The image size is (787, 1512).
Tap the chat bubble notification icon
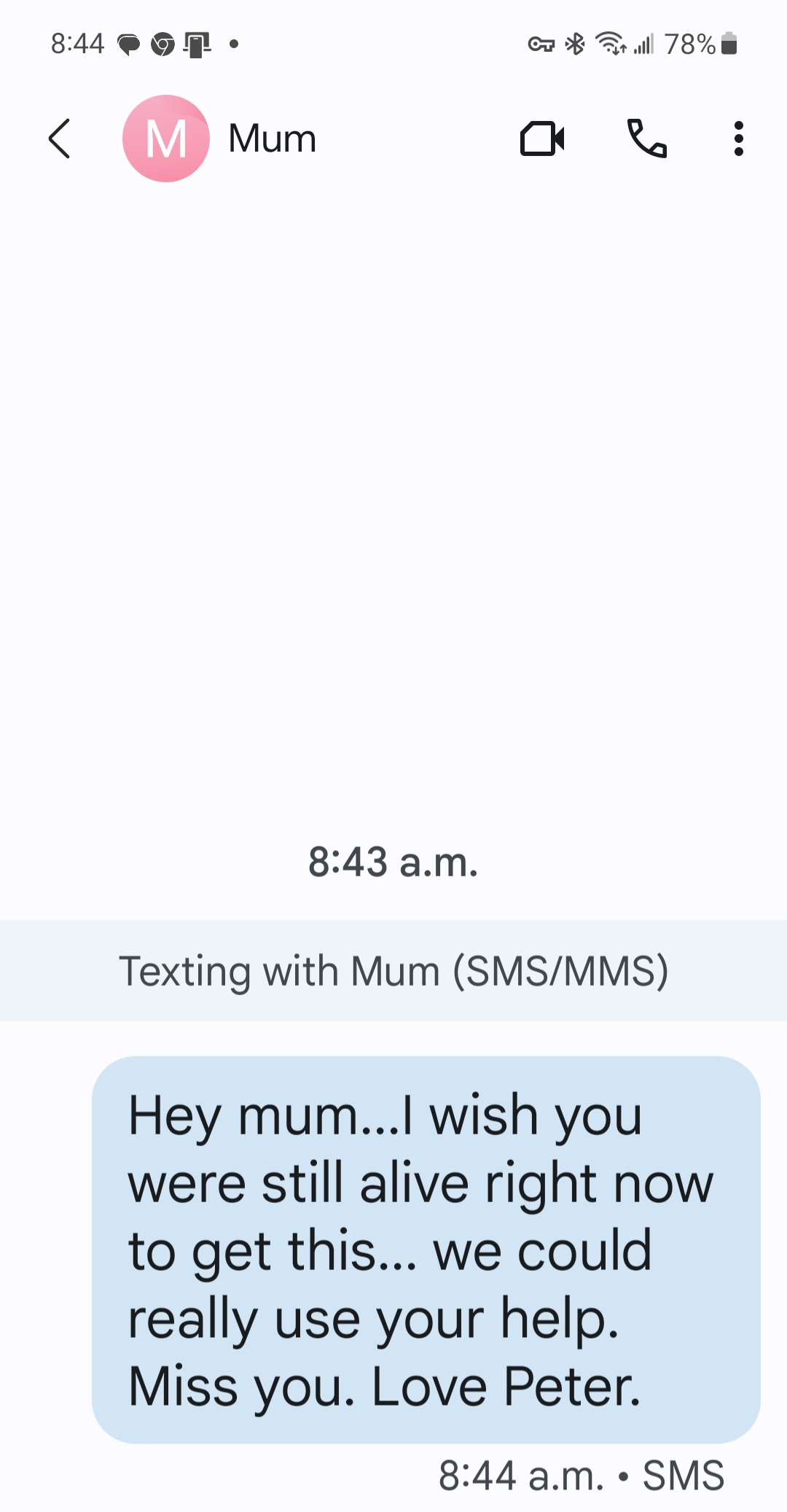click(x=129, y=45)
